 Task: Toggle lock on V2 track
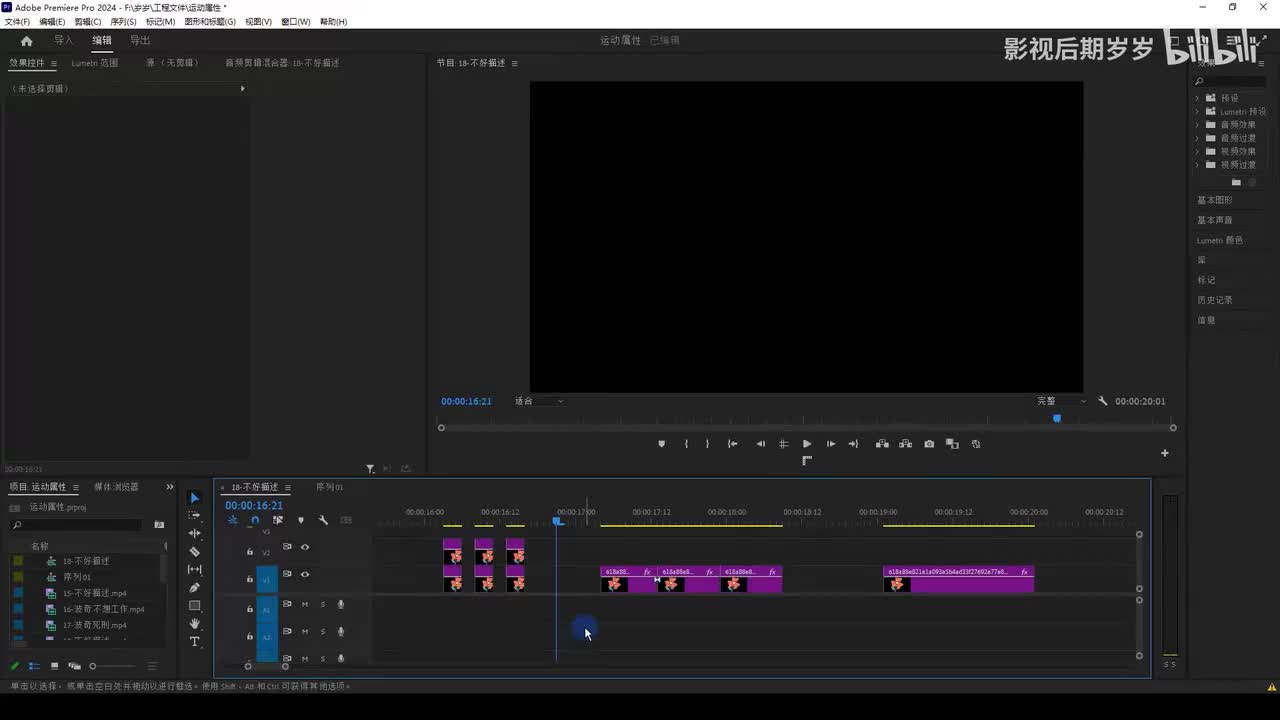click(250, 551)
